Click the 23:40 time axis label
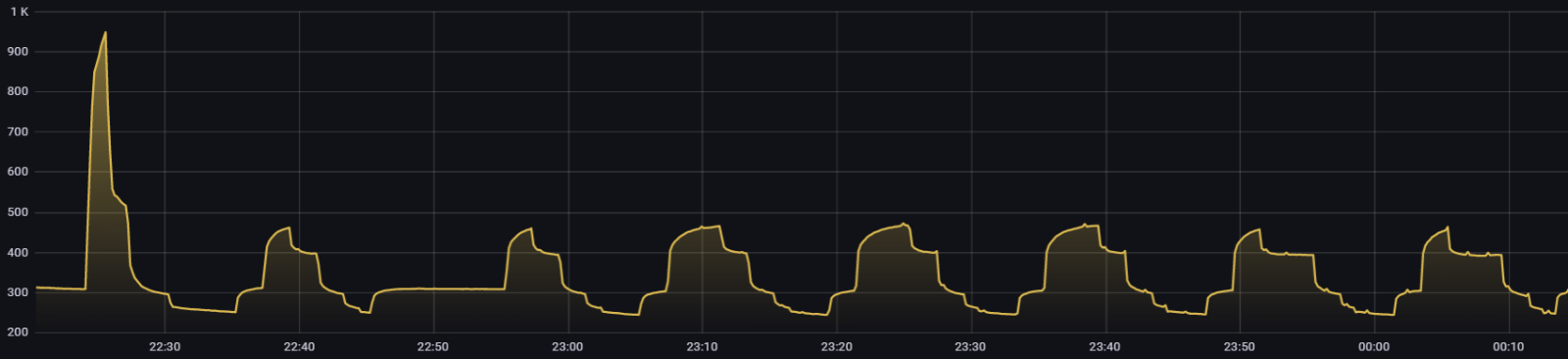This screenshot has height=359, width=1568. coord(1104,346)
